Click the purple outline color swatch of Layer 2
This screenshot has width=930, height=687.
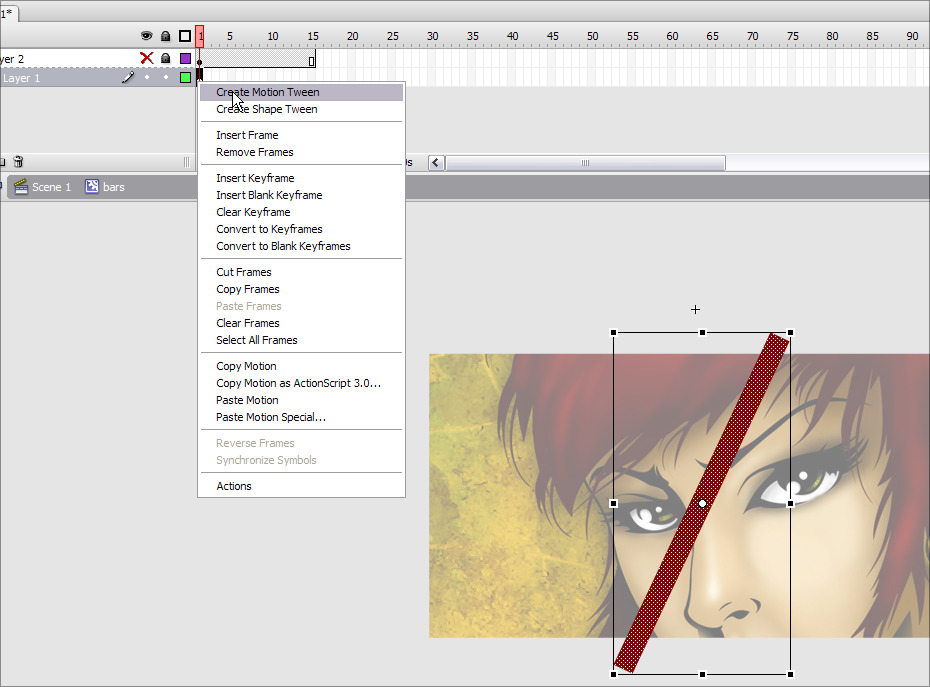185,59
